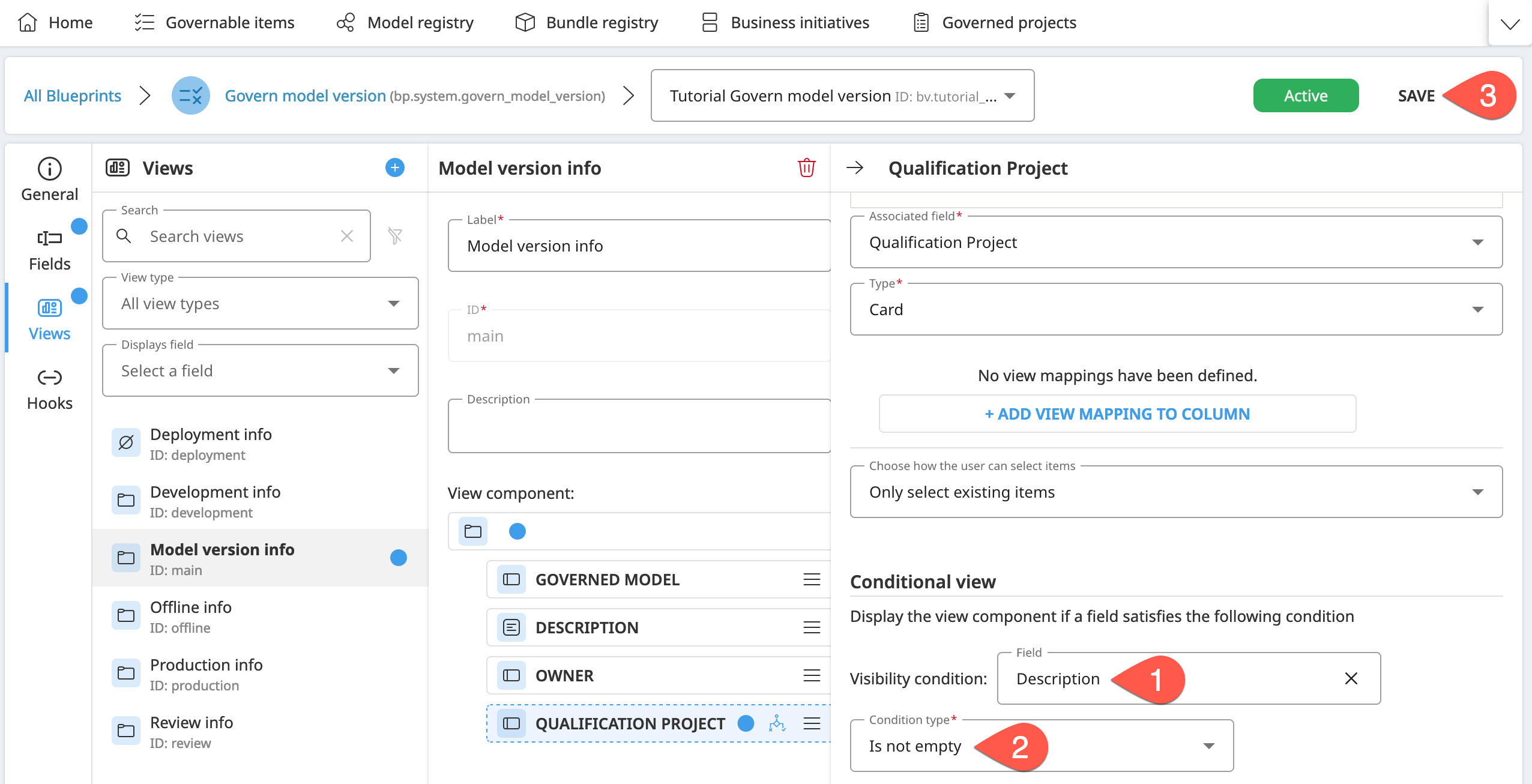The width and height of the screenshot is (1532, 784).
Task: Open Governed projects
Action: click(995, 23)
